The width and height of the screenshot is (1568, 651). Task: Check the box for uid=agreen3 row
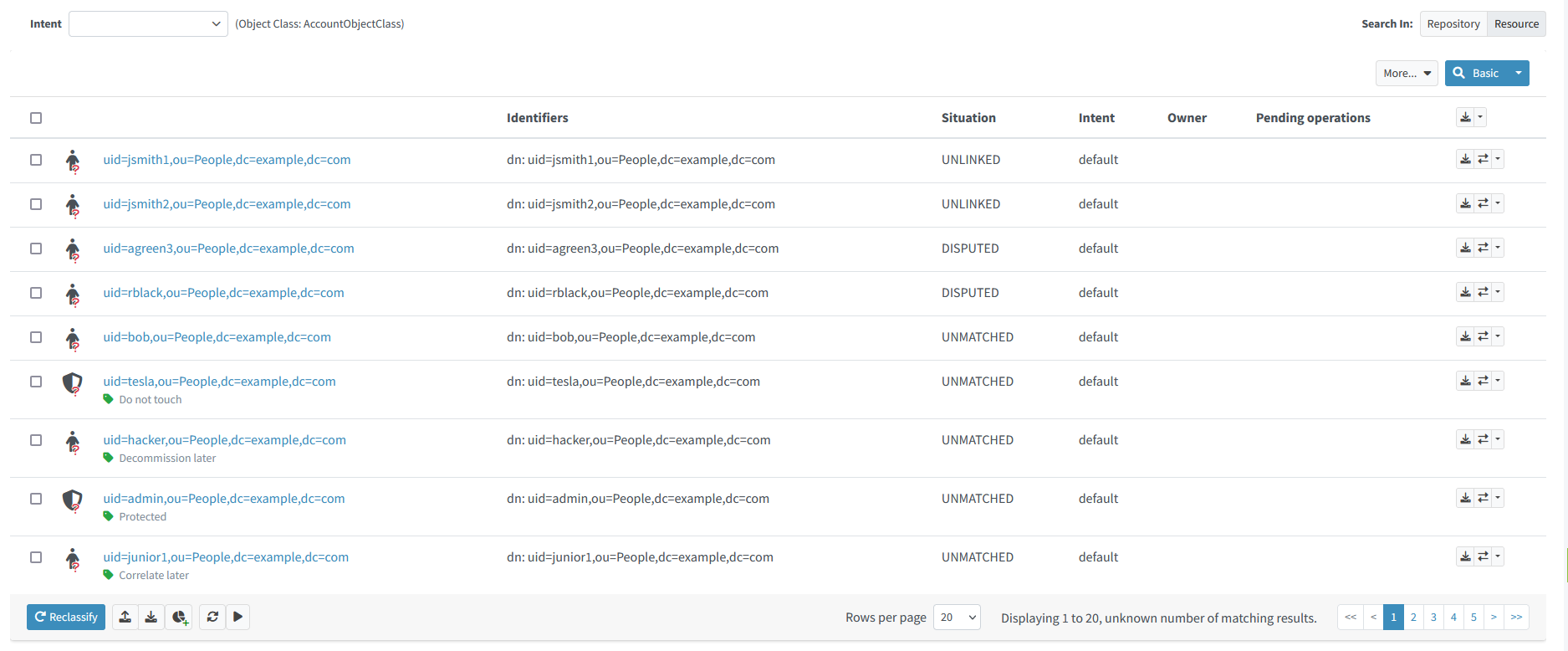36,249
